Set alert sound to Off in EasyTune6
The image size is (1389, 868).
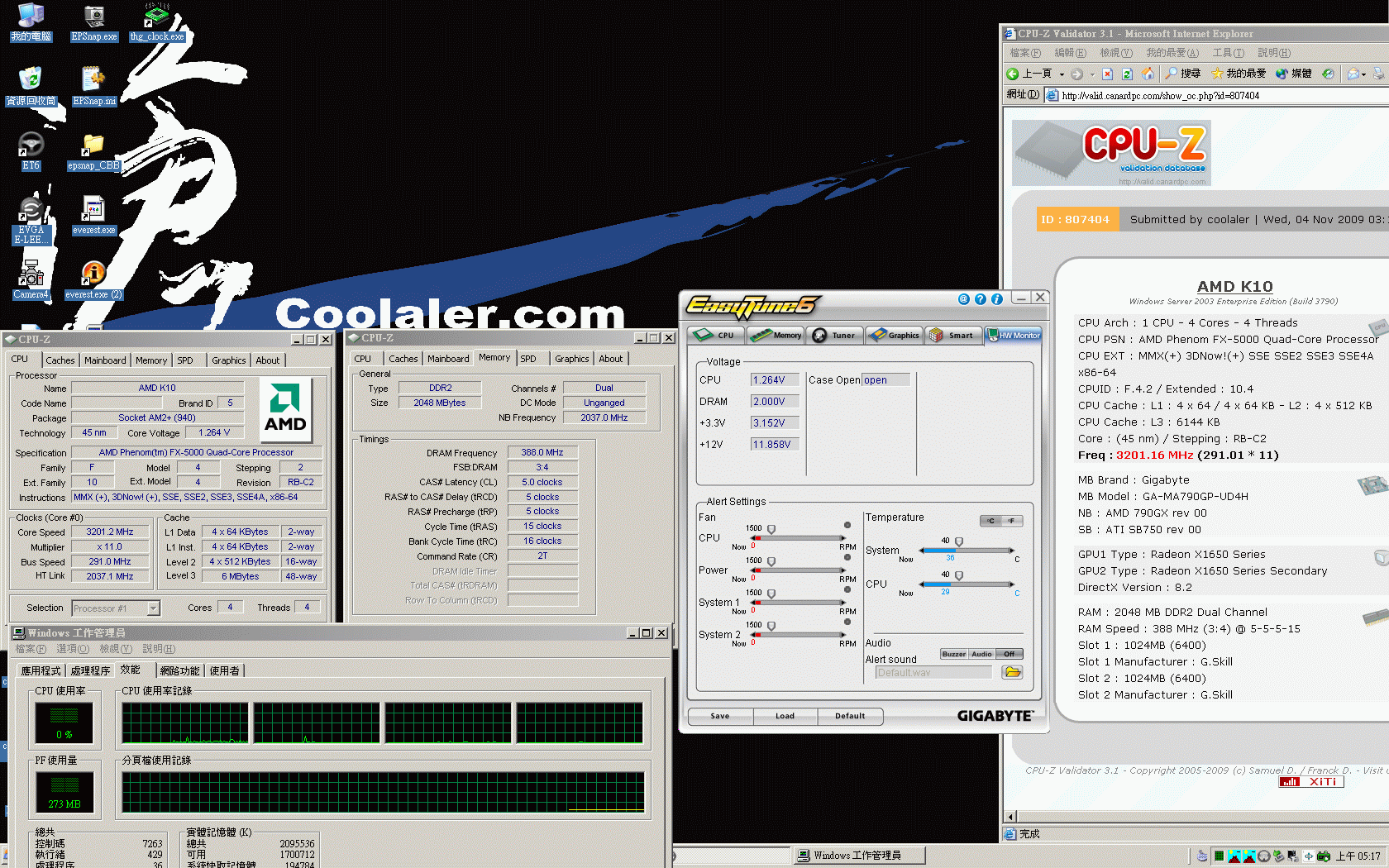(1010, 654)
